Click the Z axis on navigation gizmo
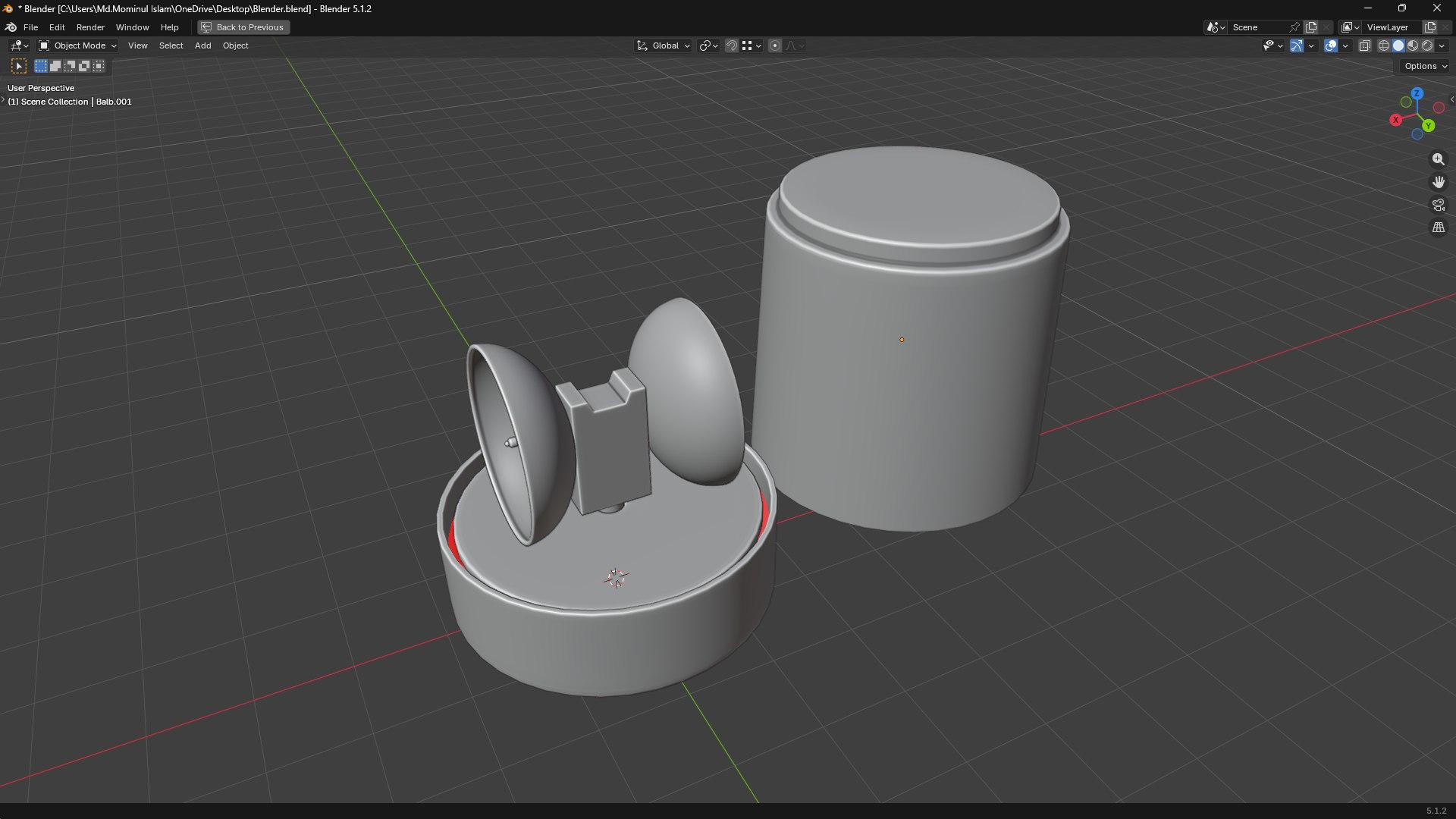The width and height of the screenshot is (1456, 819). point(1417,93)
